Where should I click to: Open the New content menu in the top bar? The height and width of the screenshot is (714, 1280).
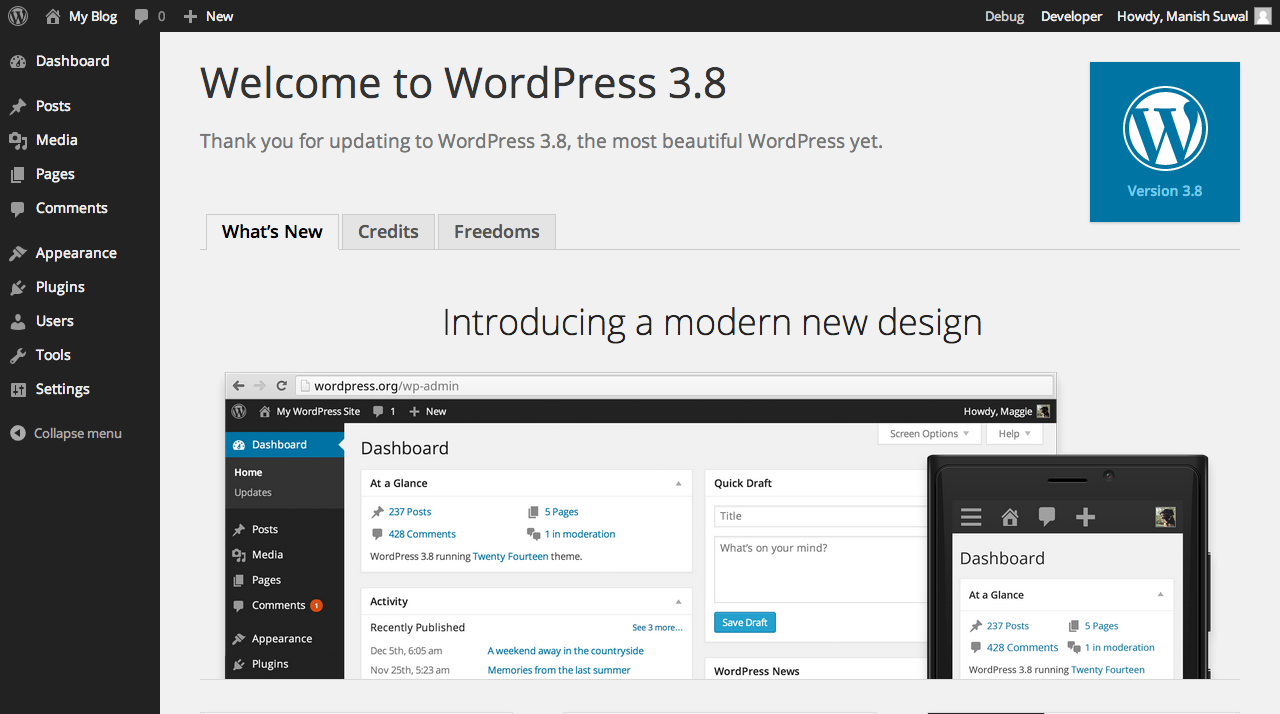208,16
